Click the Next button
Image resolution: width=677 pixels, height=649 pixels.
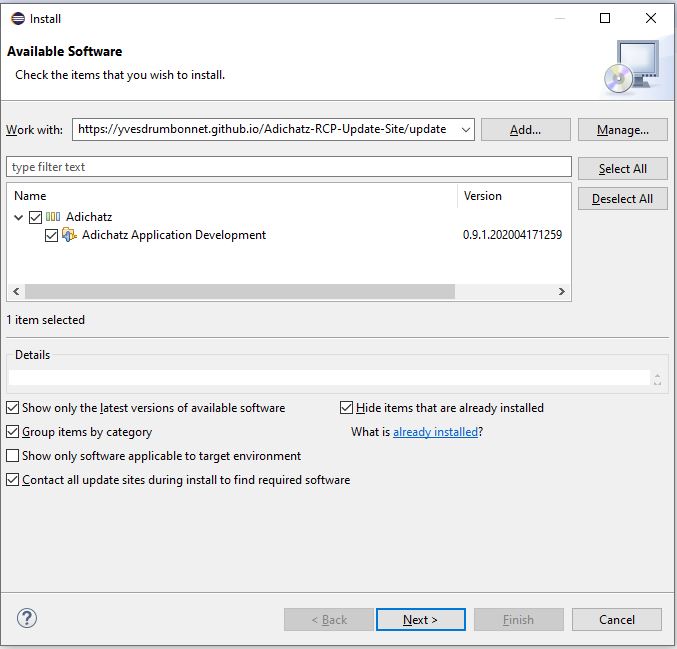point(420,620)
